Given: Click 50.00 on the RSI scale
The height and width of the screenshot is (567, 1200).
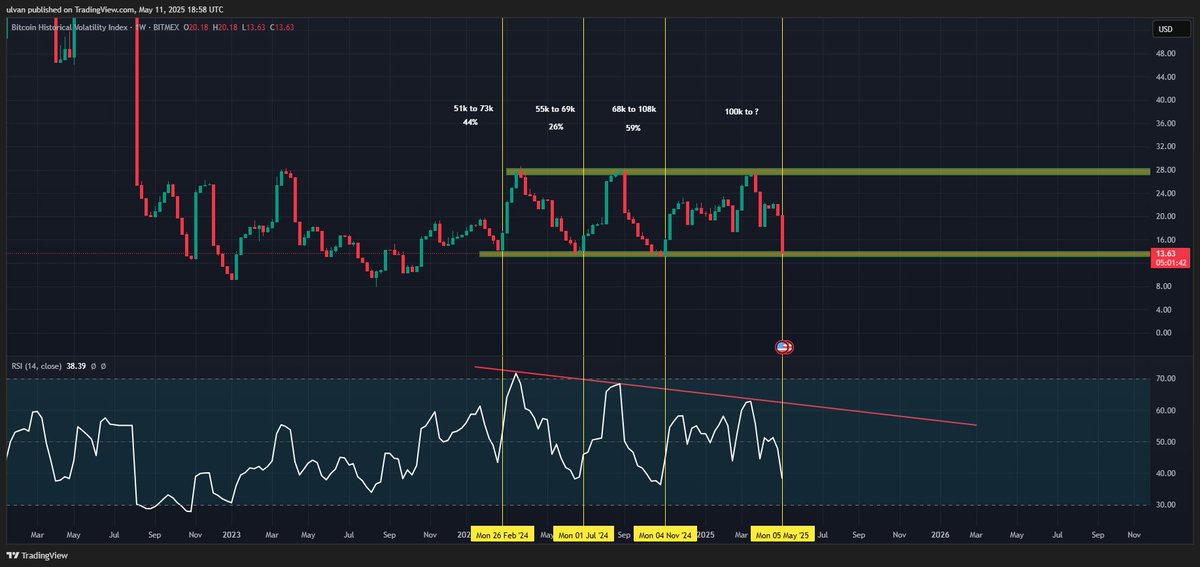Looking at the screenshot, I should coord(1165,441).
